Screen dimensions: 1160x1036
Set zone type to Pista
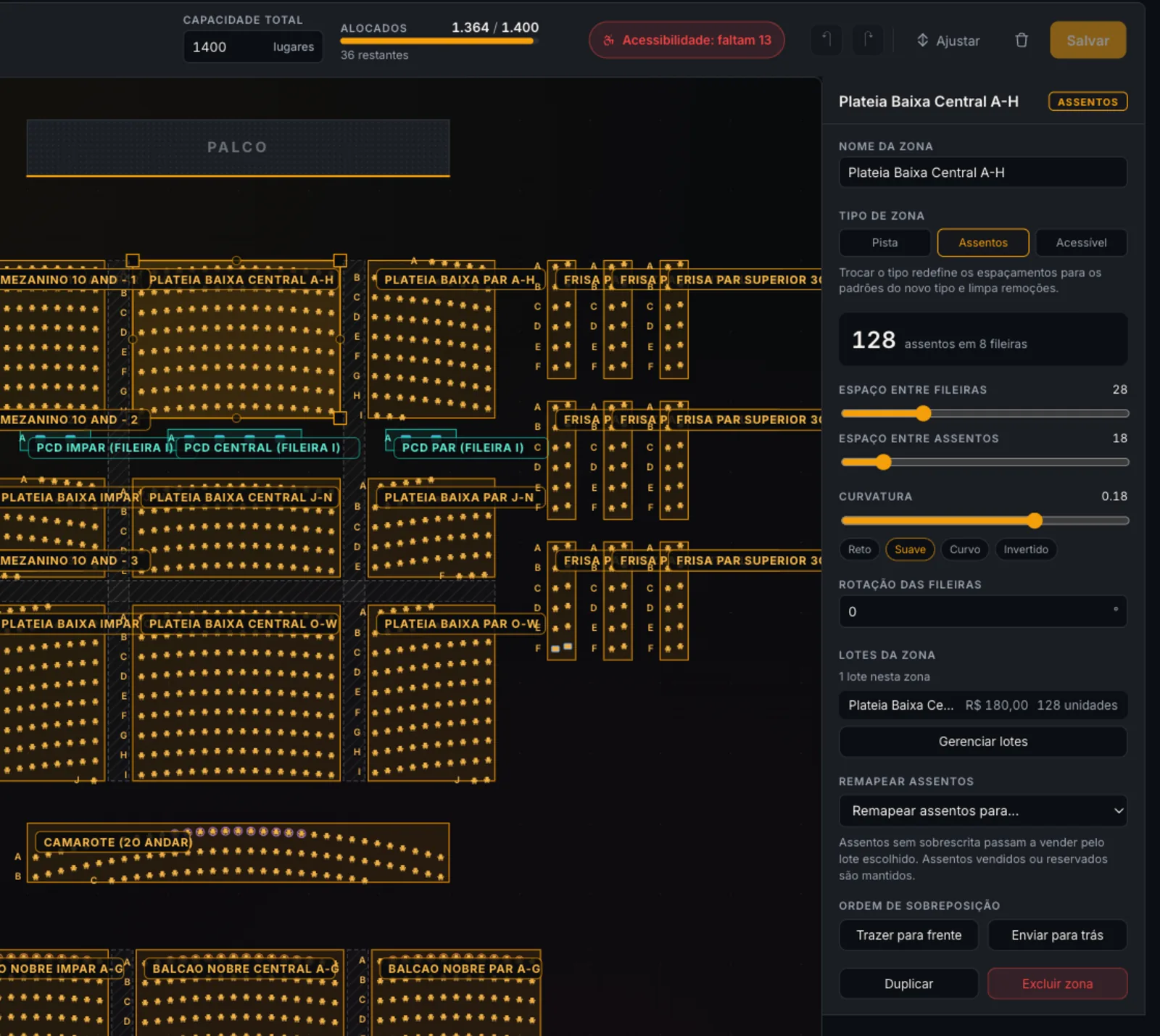click(x=884, y=243)
